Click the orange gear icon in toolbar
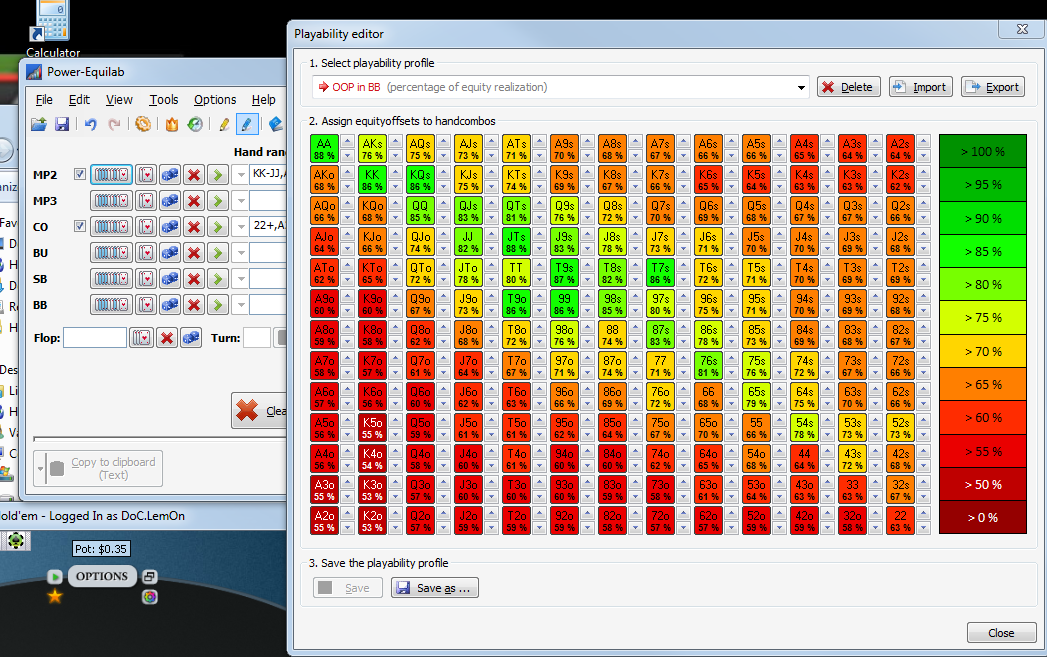 coord(143,124)
